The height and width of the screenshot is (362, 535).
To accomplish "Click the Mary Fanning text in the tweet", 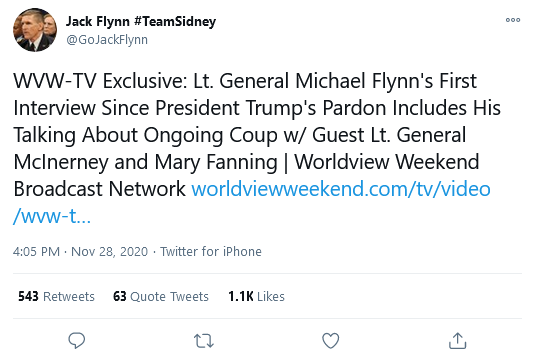I will [x=216, y=162].
